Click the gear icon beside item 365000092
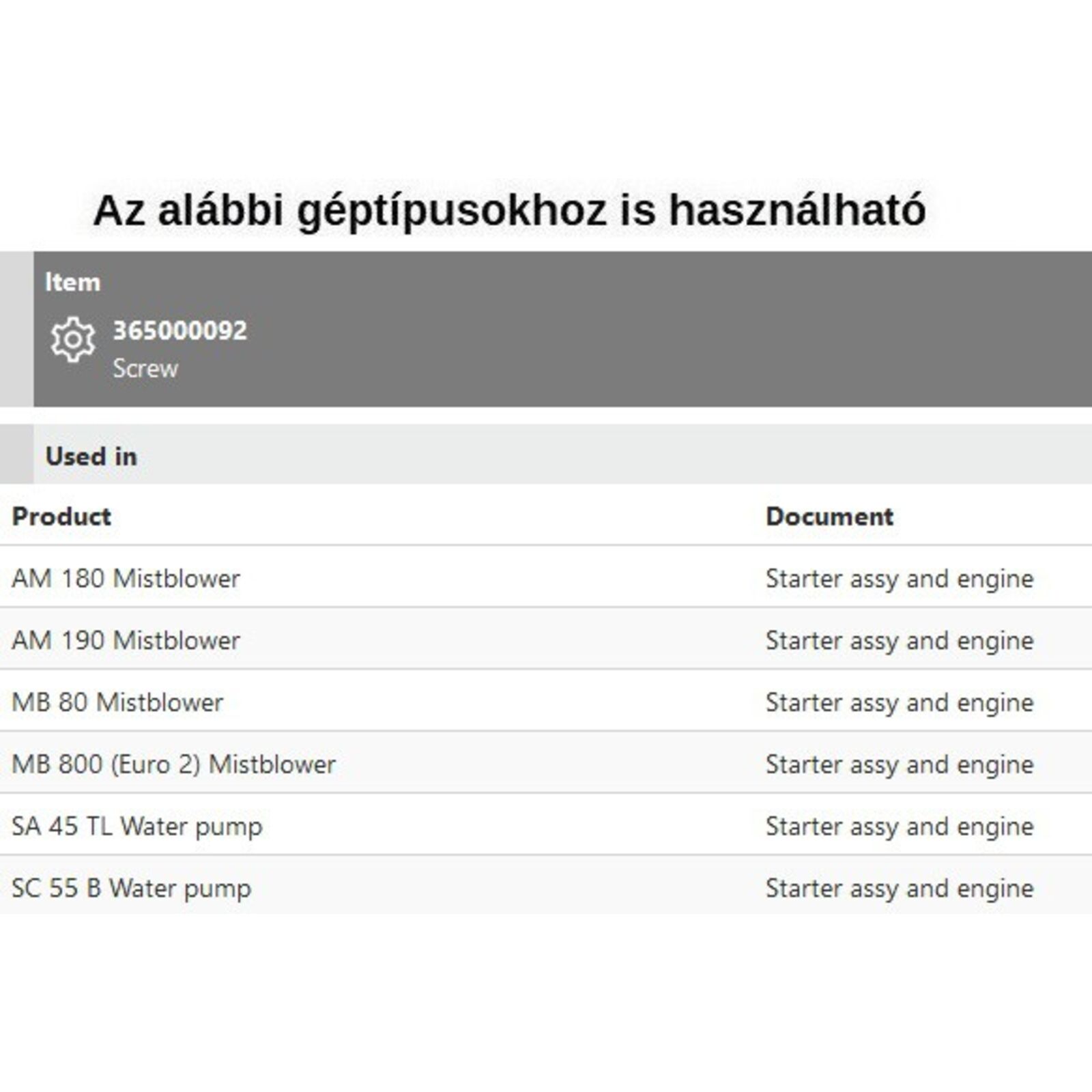 (72, 339)
